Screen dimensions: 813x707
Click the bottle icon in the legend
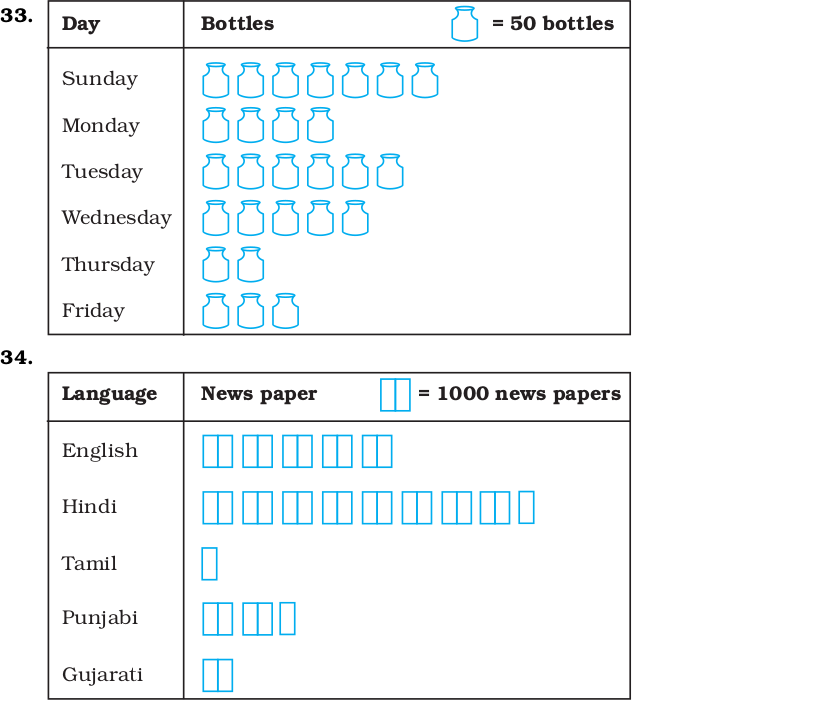click(x=464, y=24)
